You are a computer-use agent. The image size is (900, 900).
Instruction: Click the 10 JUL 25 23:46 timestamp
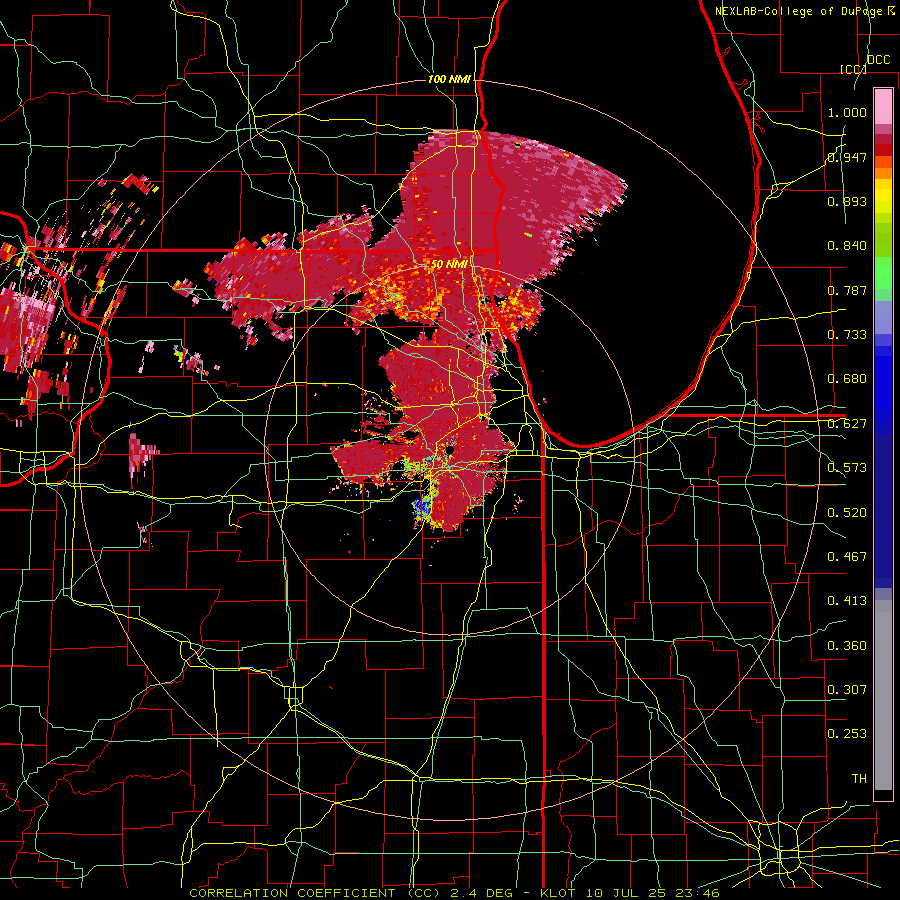(x=655, y=893)
